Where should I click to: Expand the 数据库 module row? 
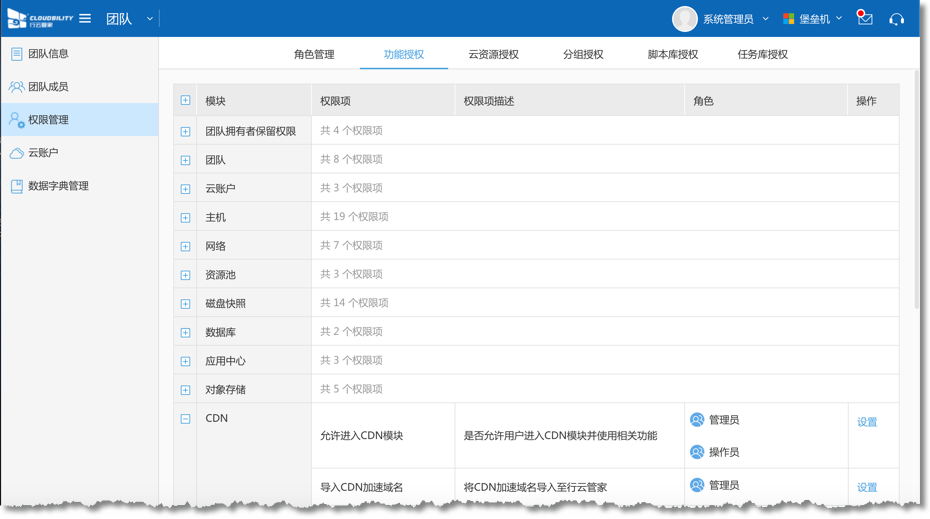pyautogui.click(x=185, y=333)
